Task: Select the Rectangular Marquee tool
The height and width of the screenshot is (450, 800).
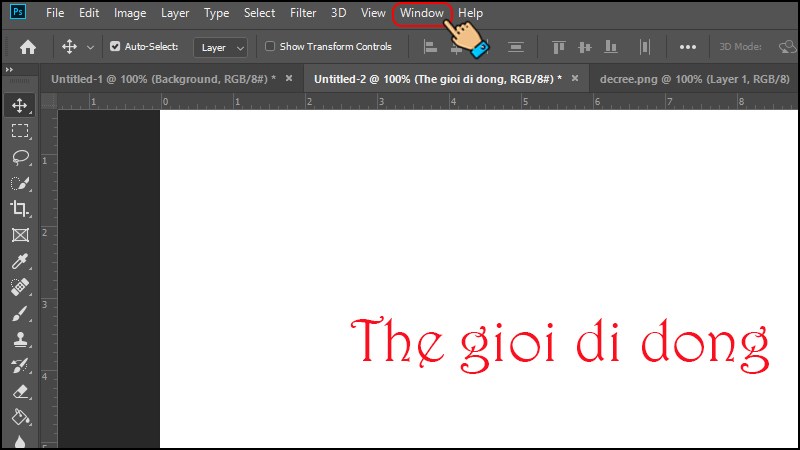Action: (x=20, y=131)
